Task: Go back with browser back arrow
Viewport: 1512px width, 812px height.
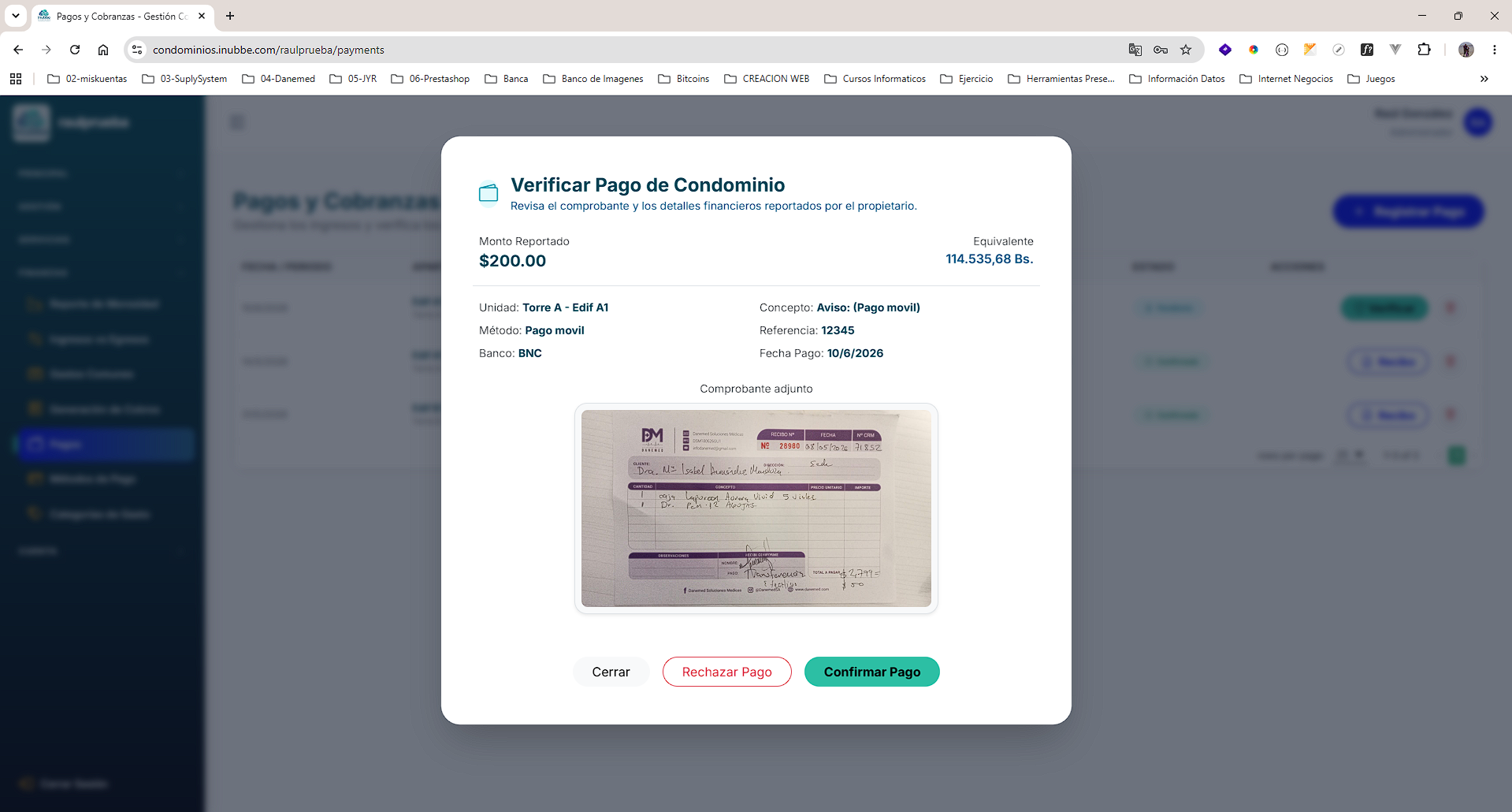Action: (x=18, y=50)
